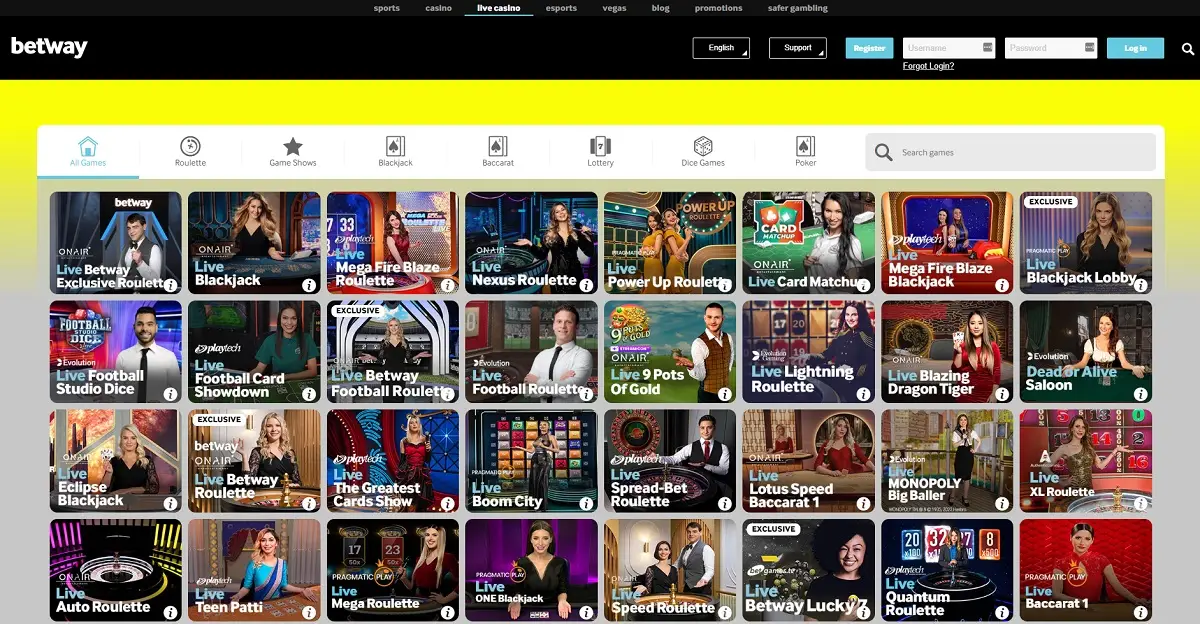Open info icon on Blazing Dragon Tiger
Image resolution: width=1200 pixels, height=624 pixels.
1002,394
